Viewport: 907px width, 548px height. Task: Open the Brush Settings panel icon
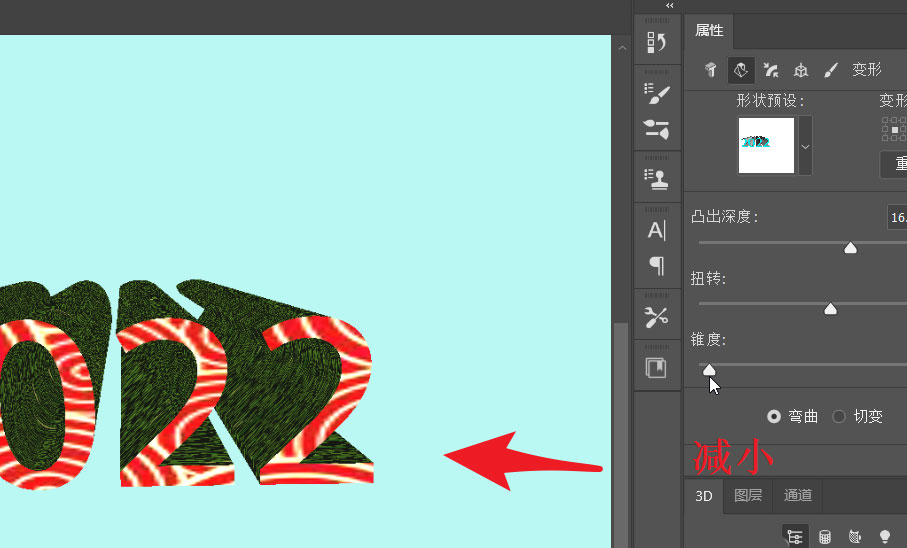pos(657,94)
